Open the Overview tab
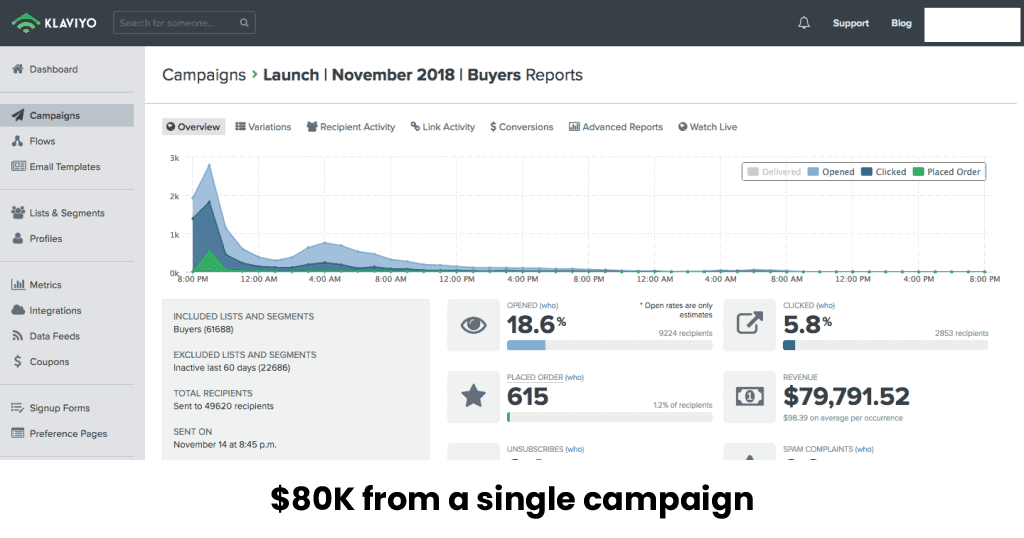1024x538 pixels. (193, 127)
